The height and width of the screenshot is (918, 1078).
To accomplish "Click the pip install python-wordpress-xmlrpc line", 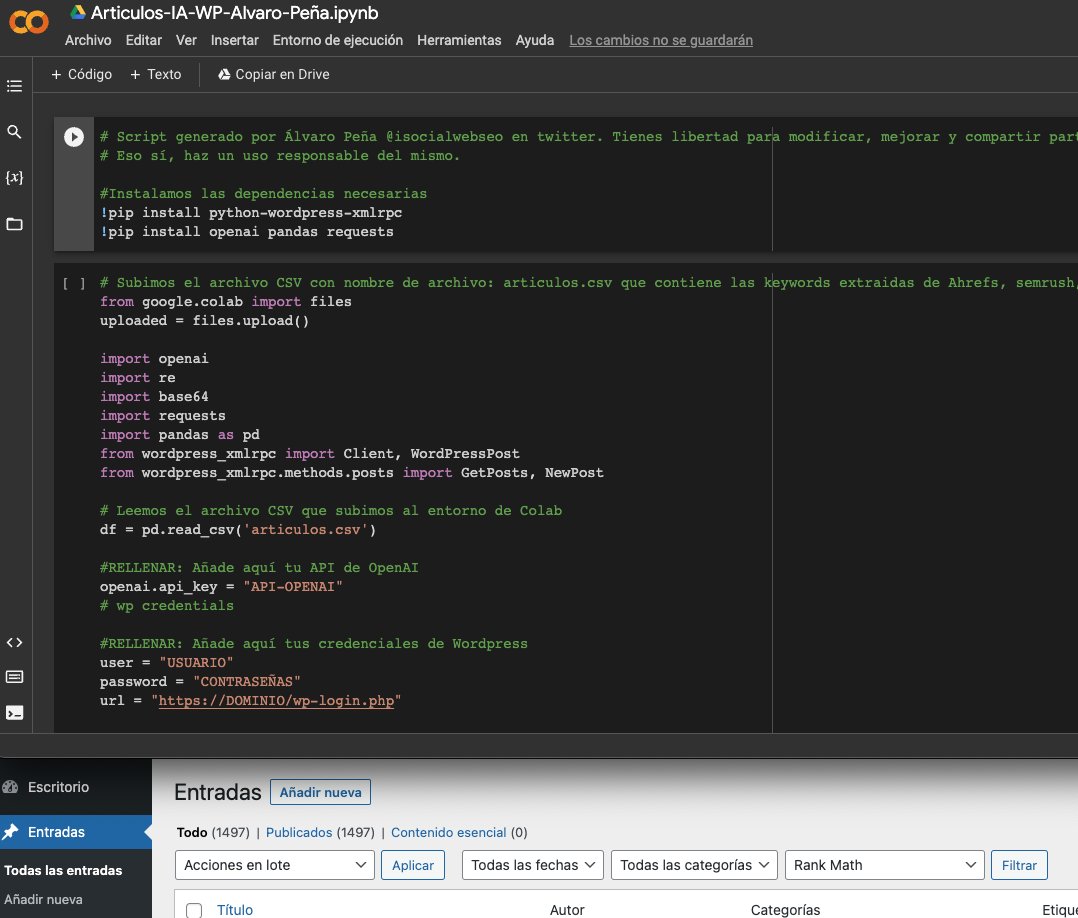I will (251, 213).
